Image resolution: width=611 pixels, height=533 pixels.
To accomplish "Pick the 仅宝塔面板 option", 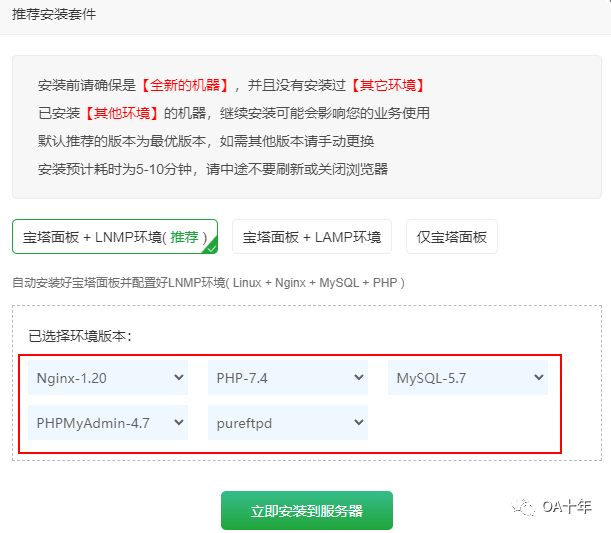I will (451, 237).
